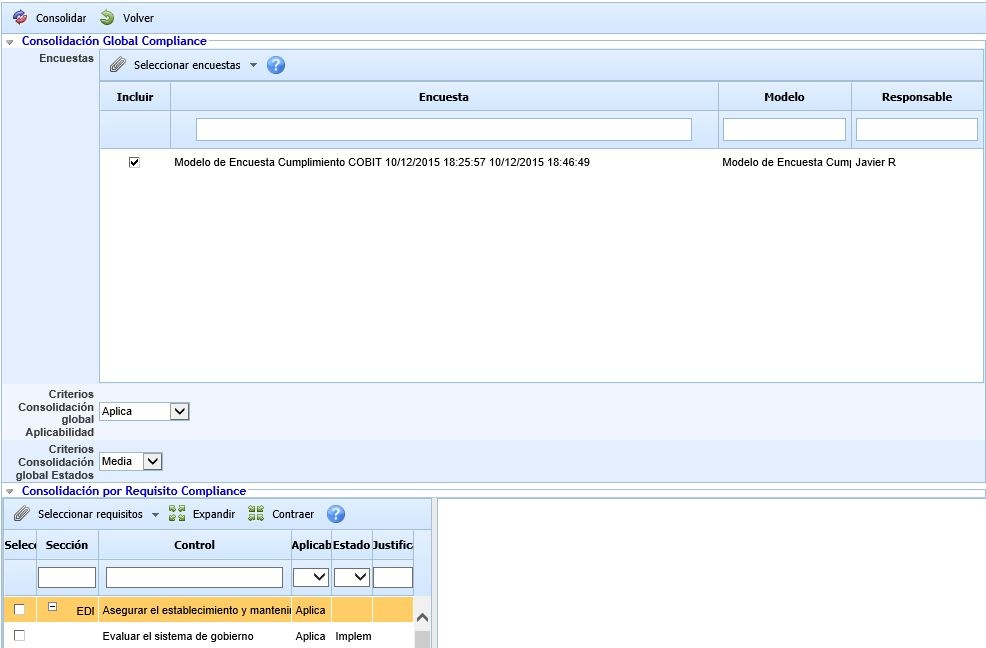
Task: Click the Consolidar gear icon
Action: pyautogui.click(x=19, y=18)
